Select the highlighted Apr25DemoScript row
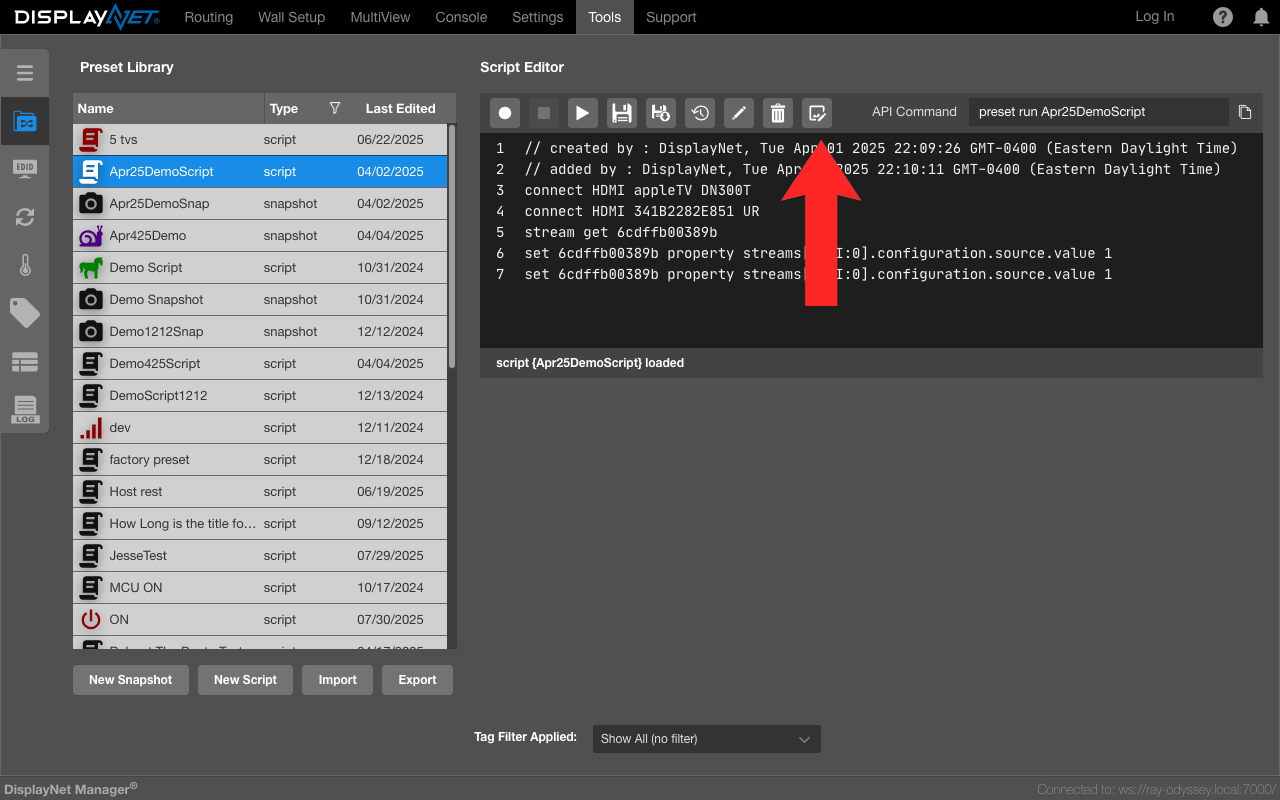This screenshot has width=1280, height=800. tap(260, 172)
